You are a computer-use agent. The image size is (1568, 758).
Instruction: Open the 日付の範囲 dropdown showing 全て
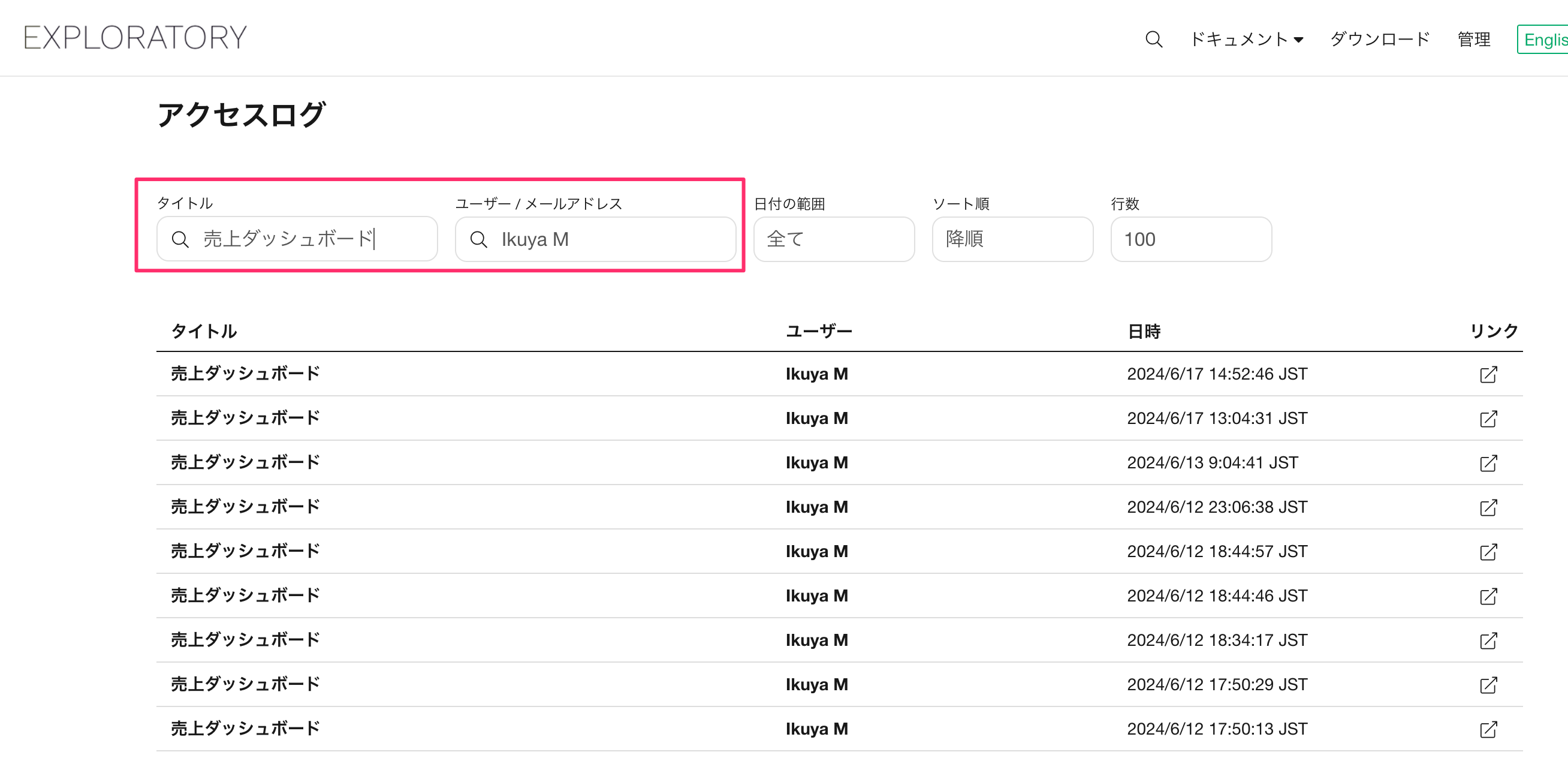click(x=834, y=239)
